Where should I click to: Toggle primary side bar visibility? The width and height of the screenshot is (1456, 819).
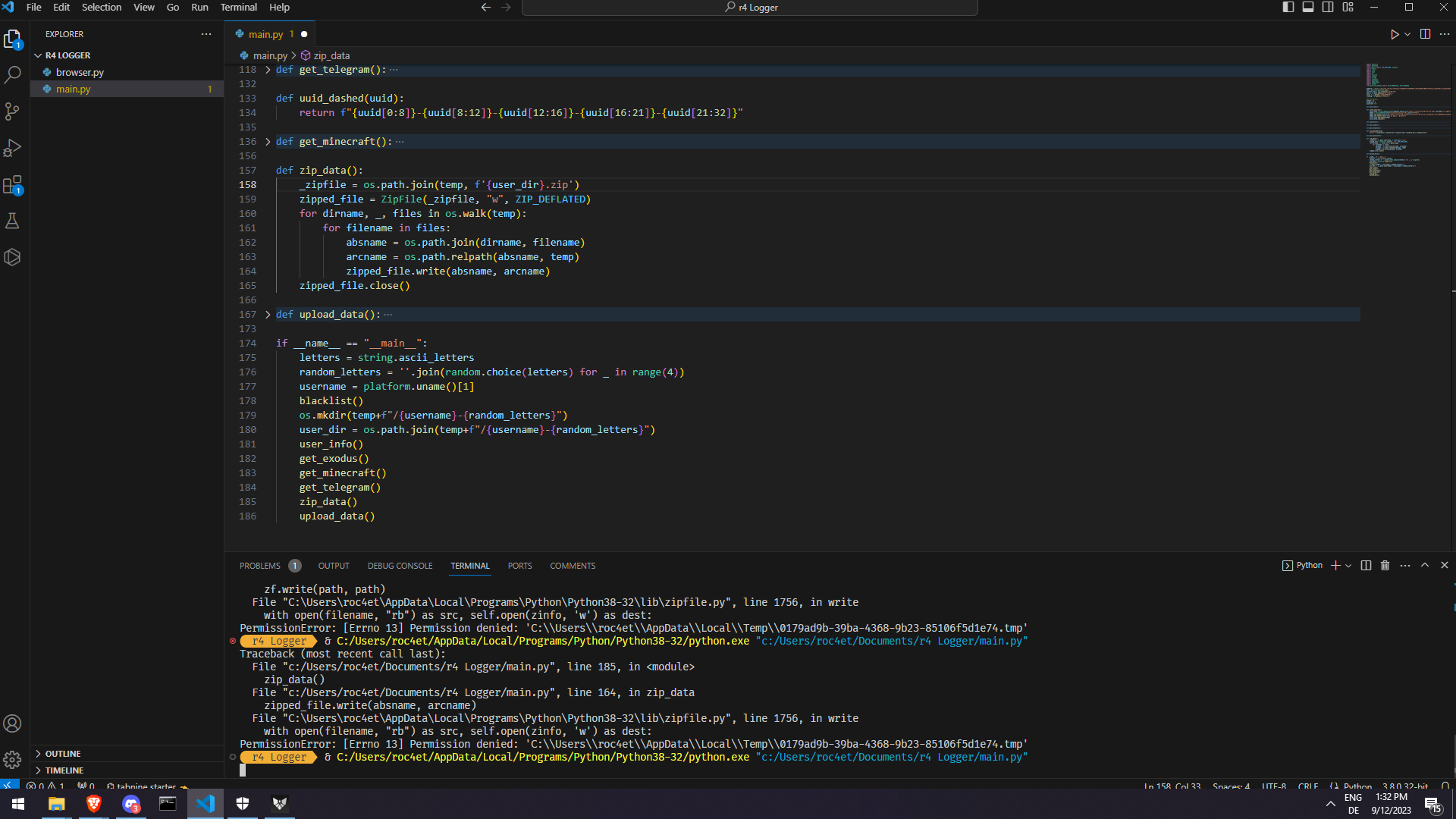1288,7
